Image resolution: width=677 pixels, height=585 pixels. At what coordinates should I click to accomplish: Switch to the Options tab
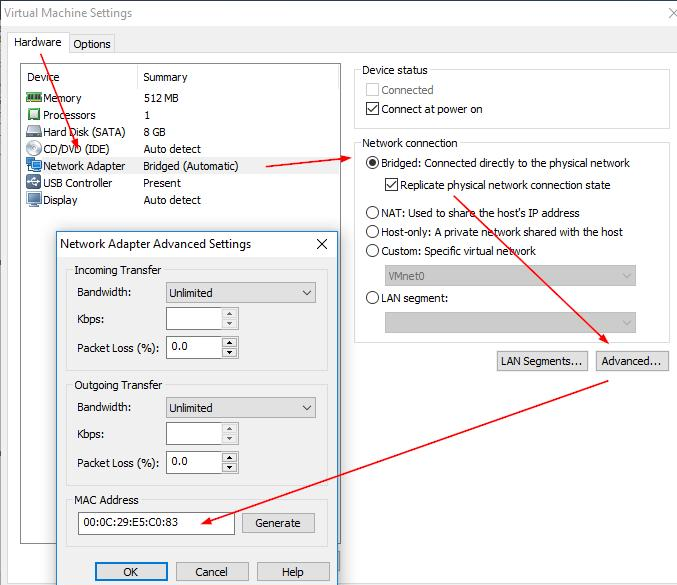92,44
